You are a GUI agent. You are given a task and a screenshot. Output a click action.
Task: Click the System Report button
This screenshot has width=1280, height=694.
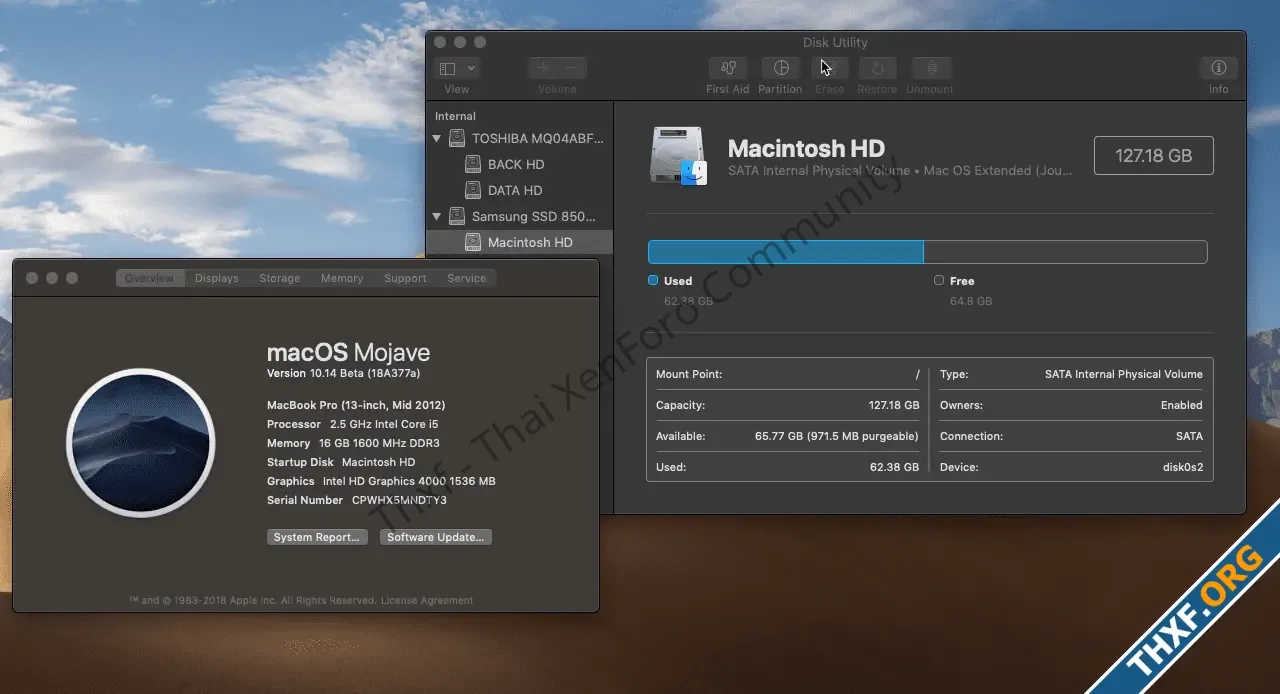click(317, 537)
